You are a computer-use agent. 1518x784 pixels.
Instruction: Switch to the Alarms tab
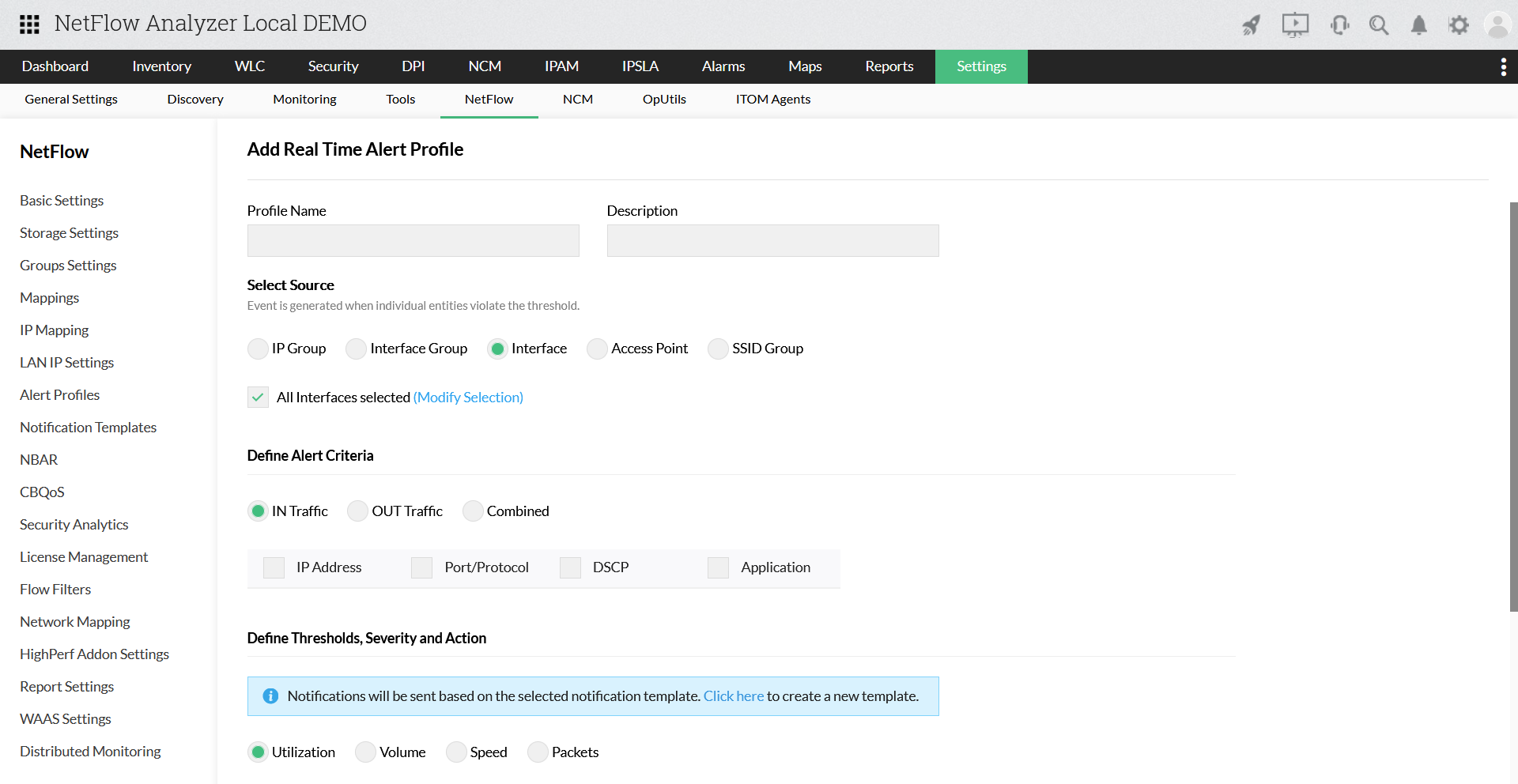tap(723, 66)
